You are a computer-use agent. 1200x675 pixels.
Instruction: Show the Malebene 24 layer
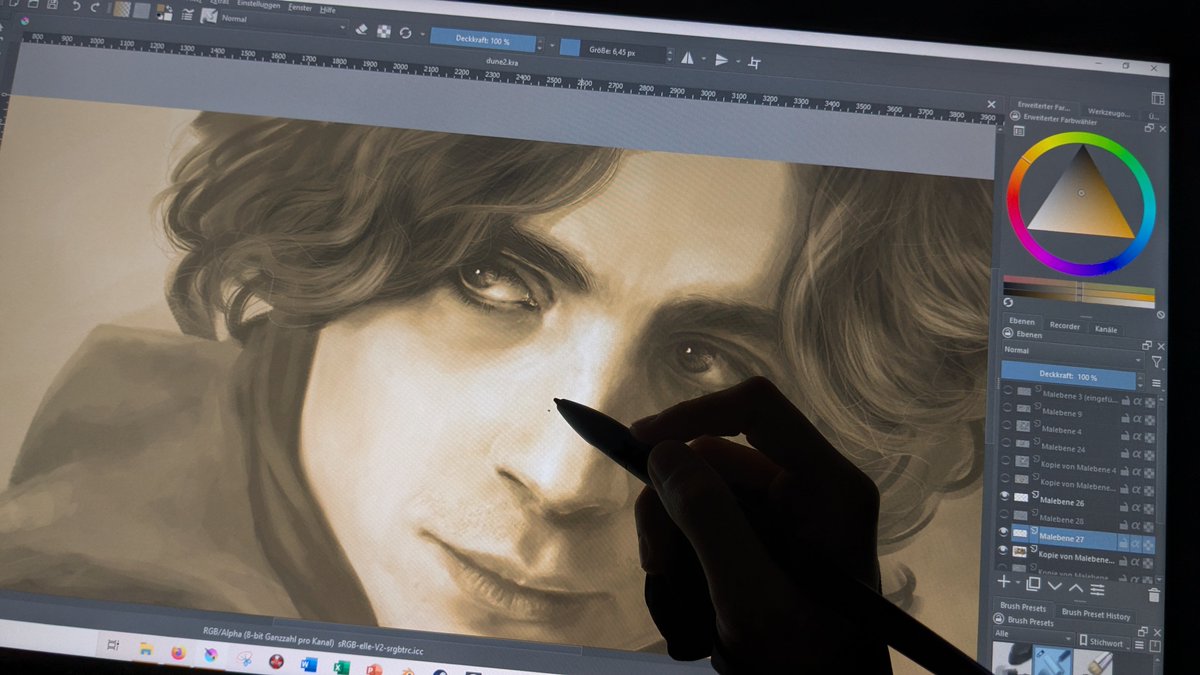pyautogui.click(x=1006, y=443)
